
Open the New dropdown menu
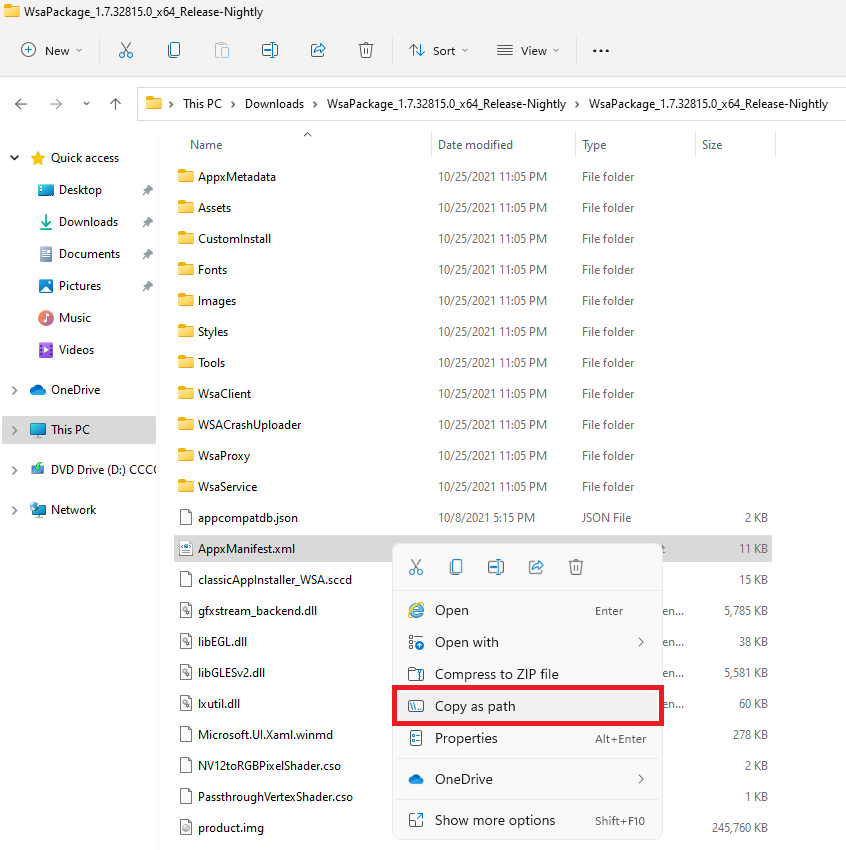click(51, 50)
